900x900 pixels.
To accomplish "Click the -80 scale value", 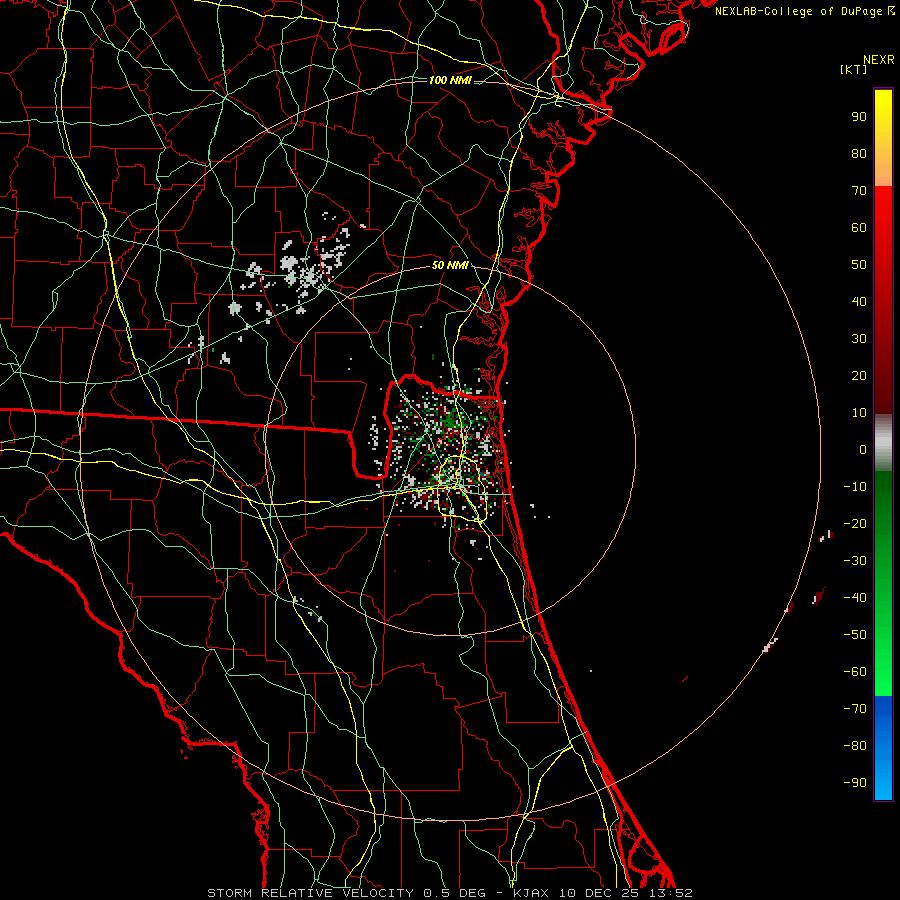I will (x=855, y=746).
